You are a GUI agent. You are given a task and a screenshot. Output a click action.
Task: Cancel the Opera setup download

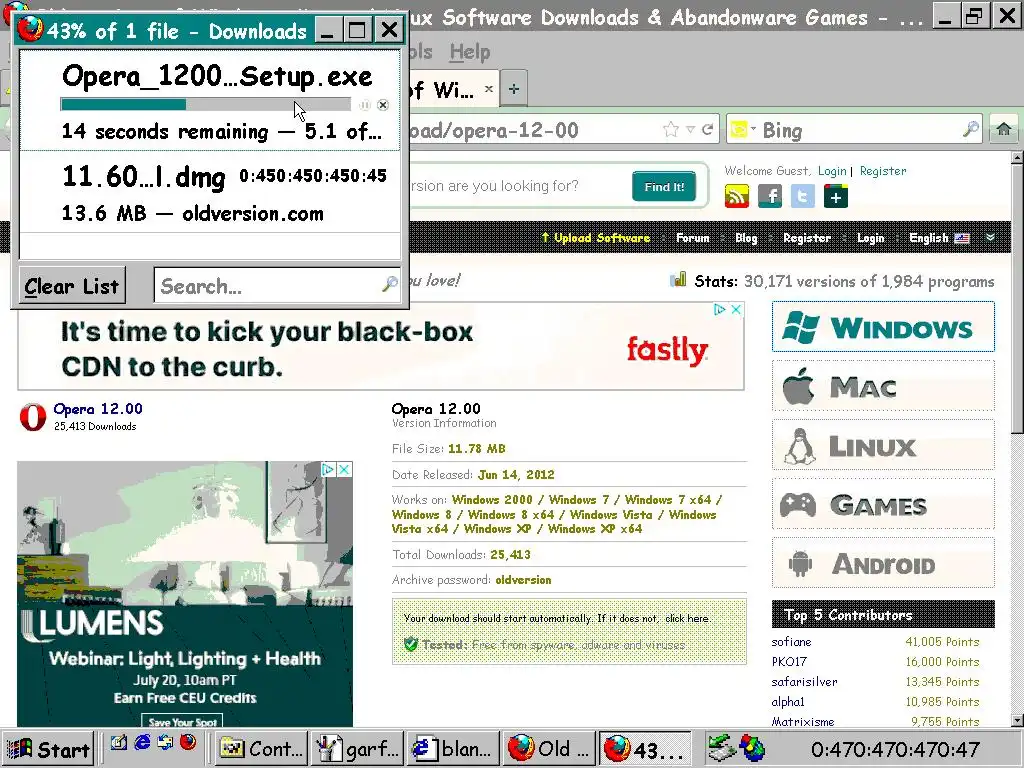pyautogui.click(x=383, y=104)
